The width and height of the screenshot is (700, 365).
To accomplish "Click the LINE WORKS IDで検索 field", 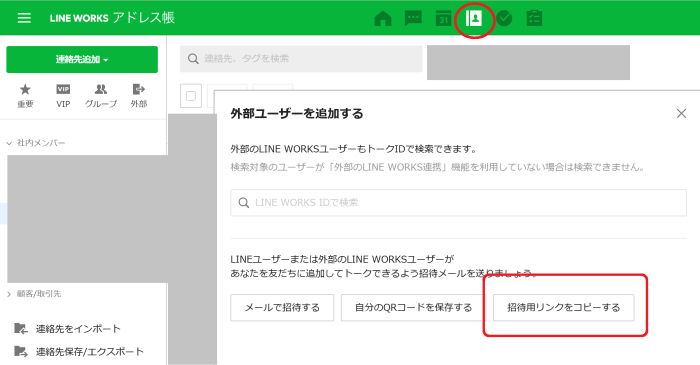I will click(458, 203).
